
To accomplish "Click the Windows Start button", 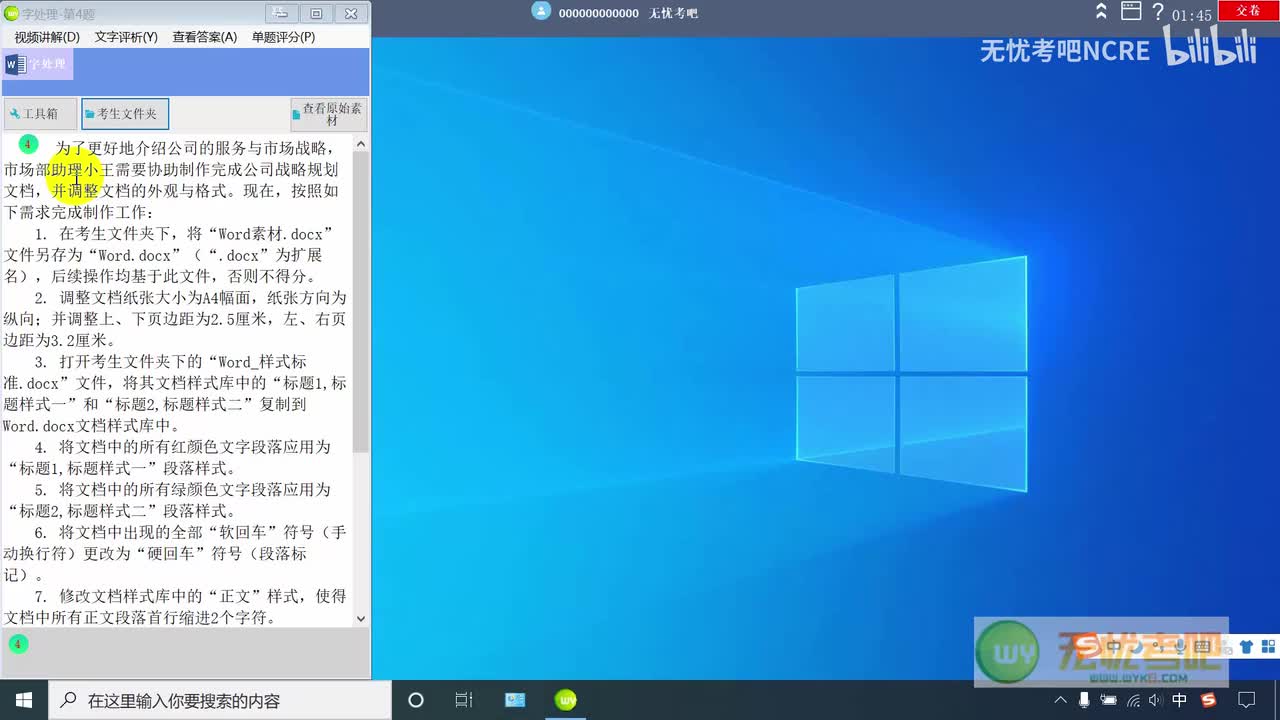I will pyautogui.click(x=24, y=700).
